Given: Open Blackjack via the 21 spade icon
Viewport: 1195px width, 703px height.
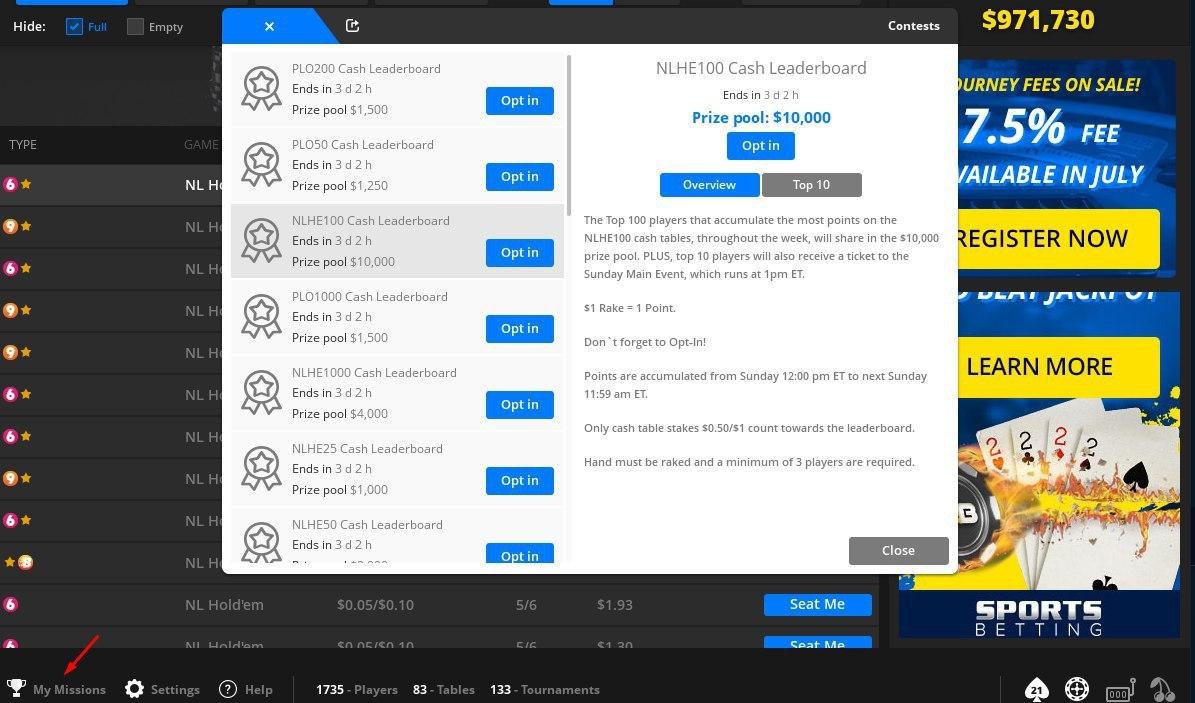Looking at the screenshot, I should pyautogui.click(x=1036, y=689).
